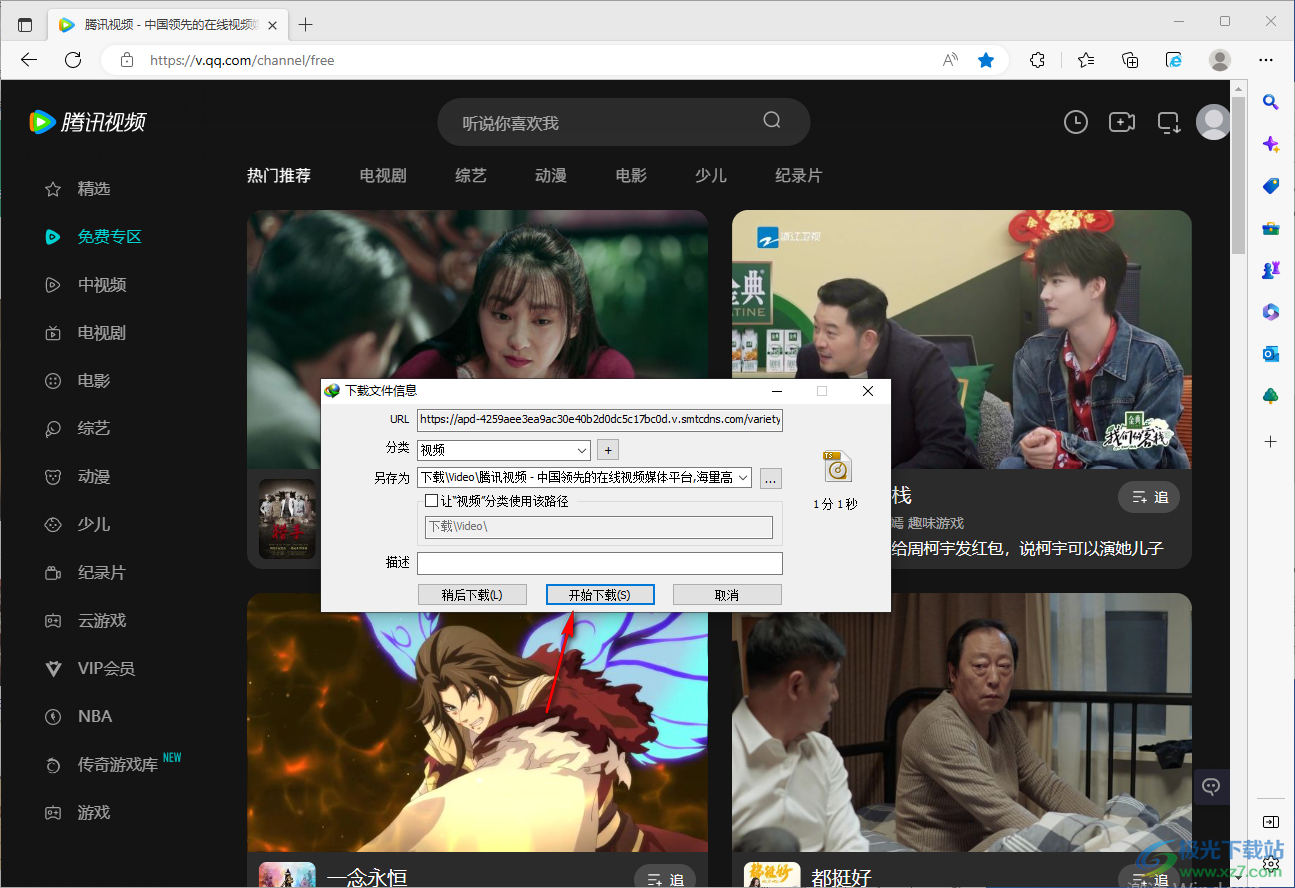Open the collections icon in toolbar
The height and width of the screenshot is (888, 1295).
pyautogui.click(x=1130, y=60)
